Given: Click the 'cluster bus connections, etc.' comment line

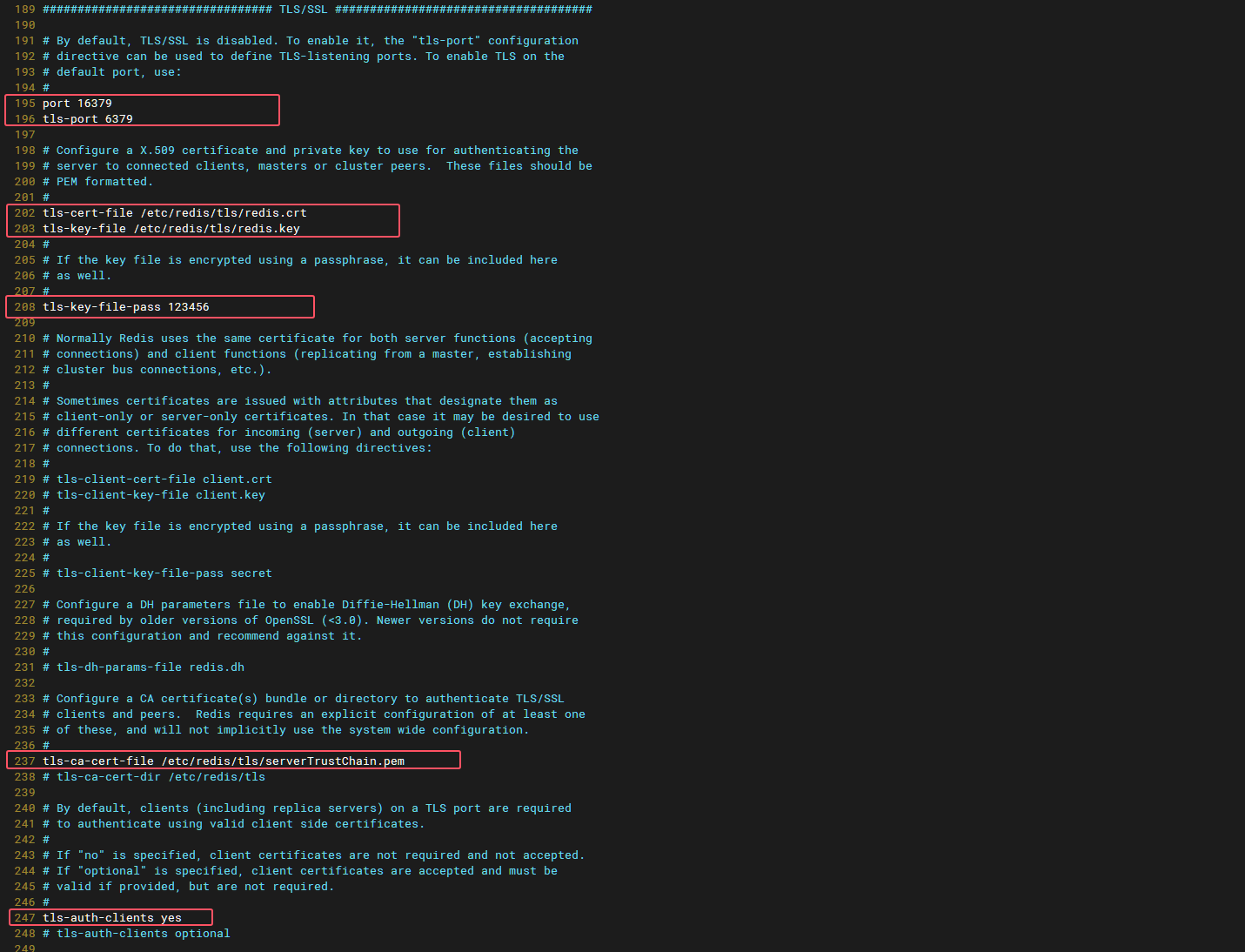Looking at the screenshot, I should coord(157,370).
